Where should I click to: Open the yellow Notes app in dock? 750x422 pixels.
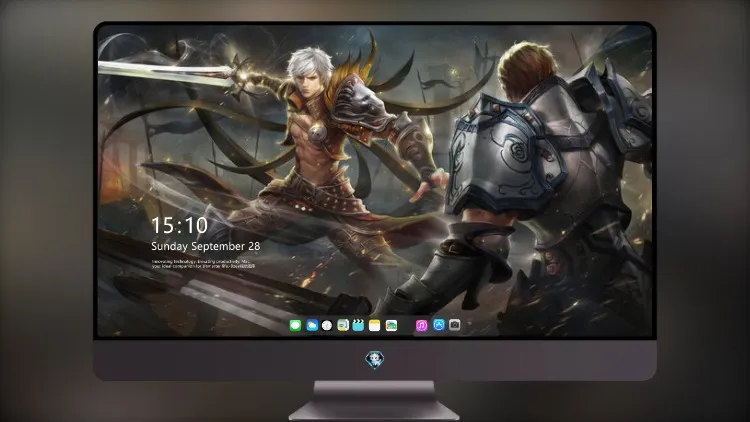click(x=375, y=326)
